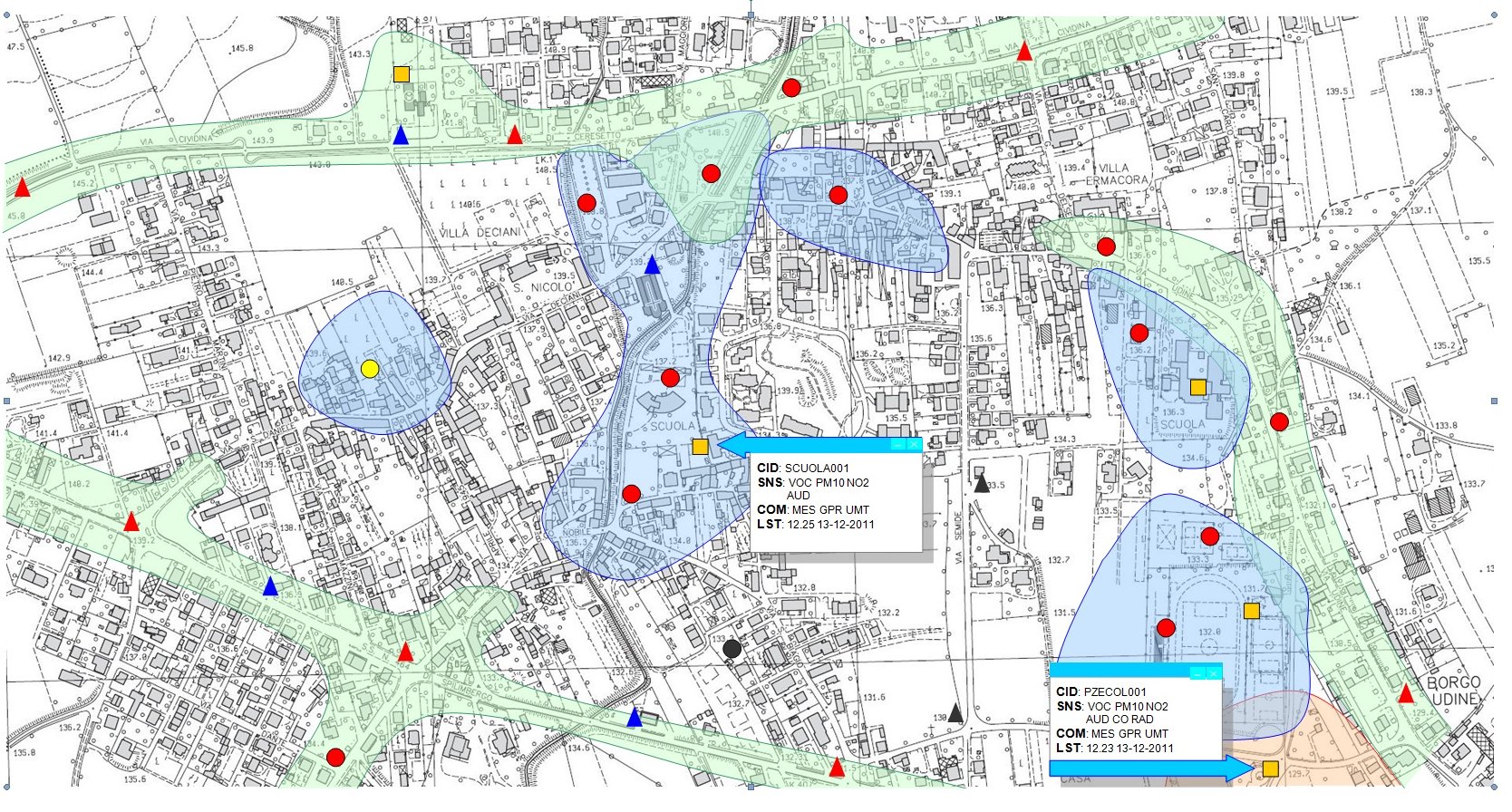Click AUD CO RAD sensor line in PZECOL001 popup
The image size is (1512, 812).
coord(1119,719)
